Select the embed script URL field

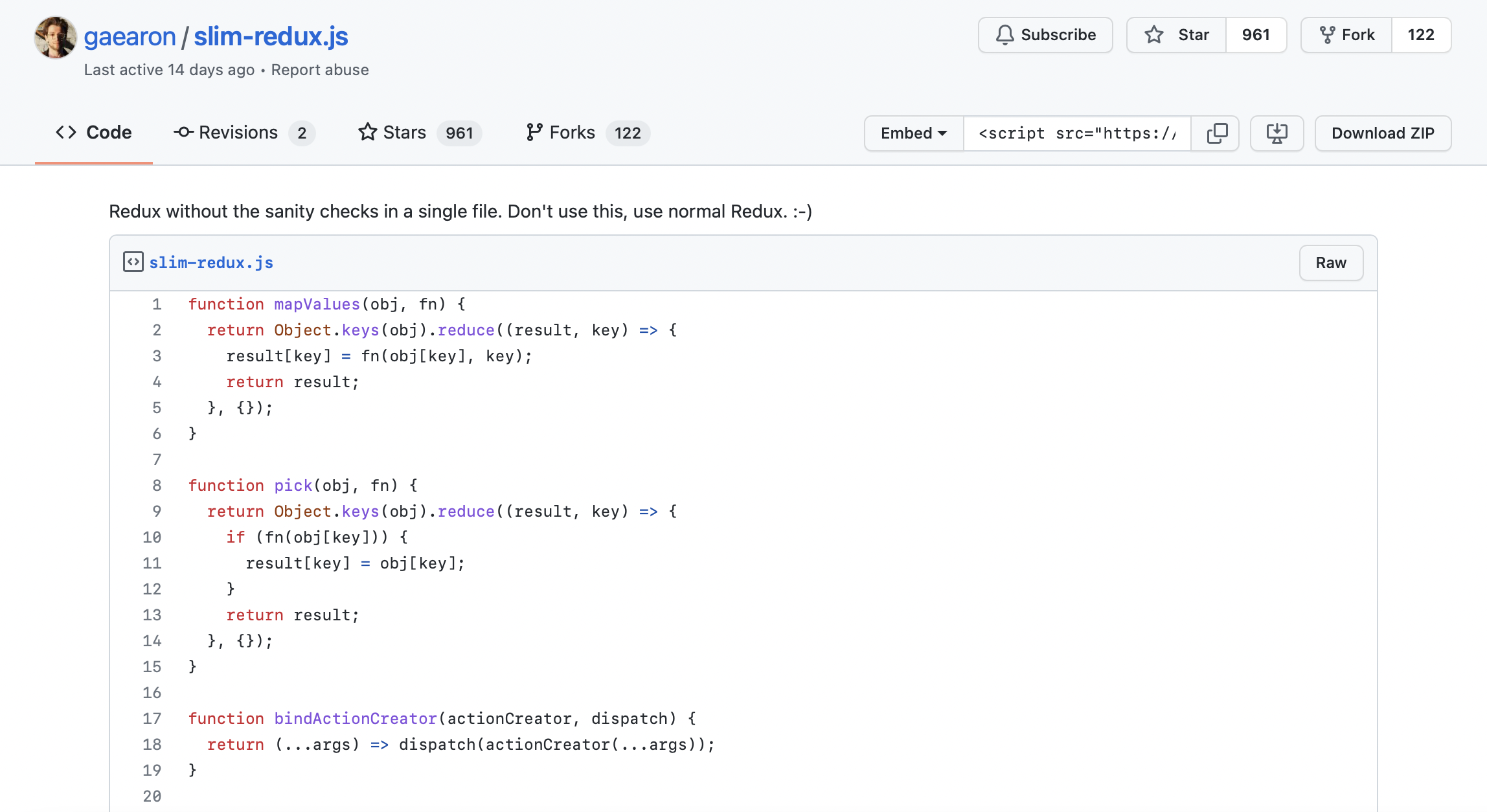[1077, 133]
